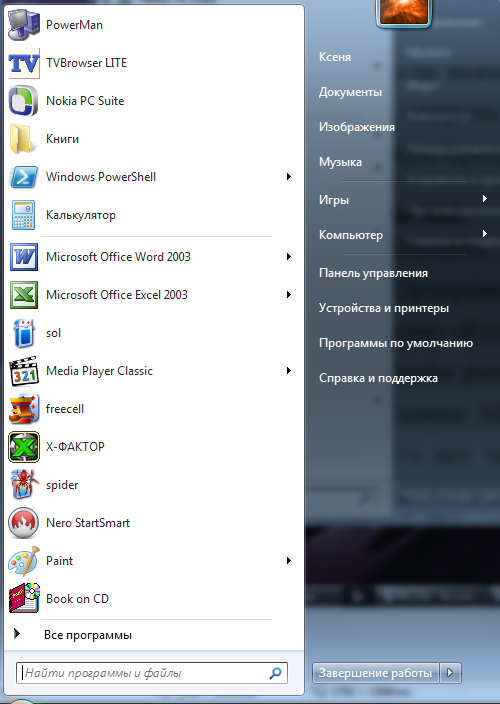The width and height of the screenshot is (500, 704).
Task: Select the sol label
Action: pyautogui.click(x=53, y=333)
